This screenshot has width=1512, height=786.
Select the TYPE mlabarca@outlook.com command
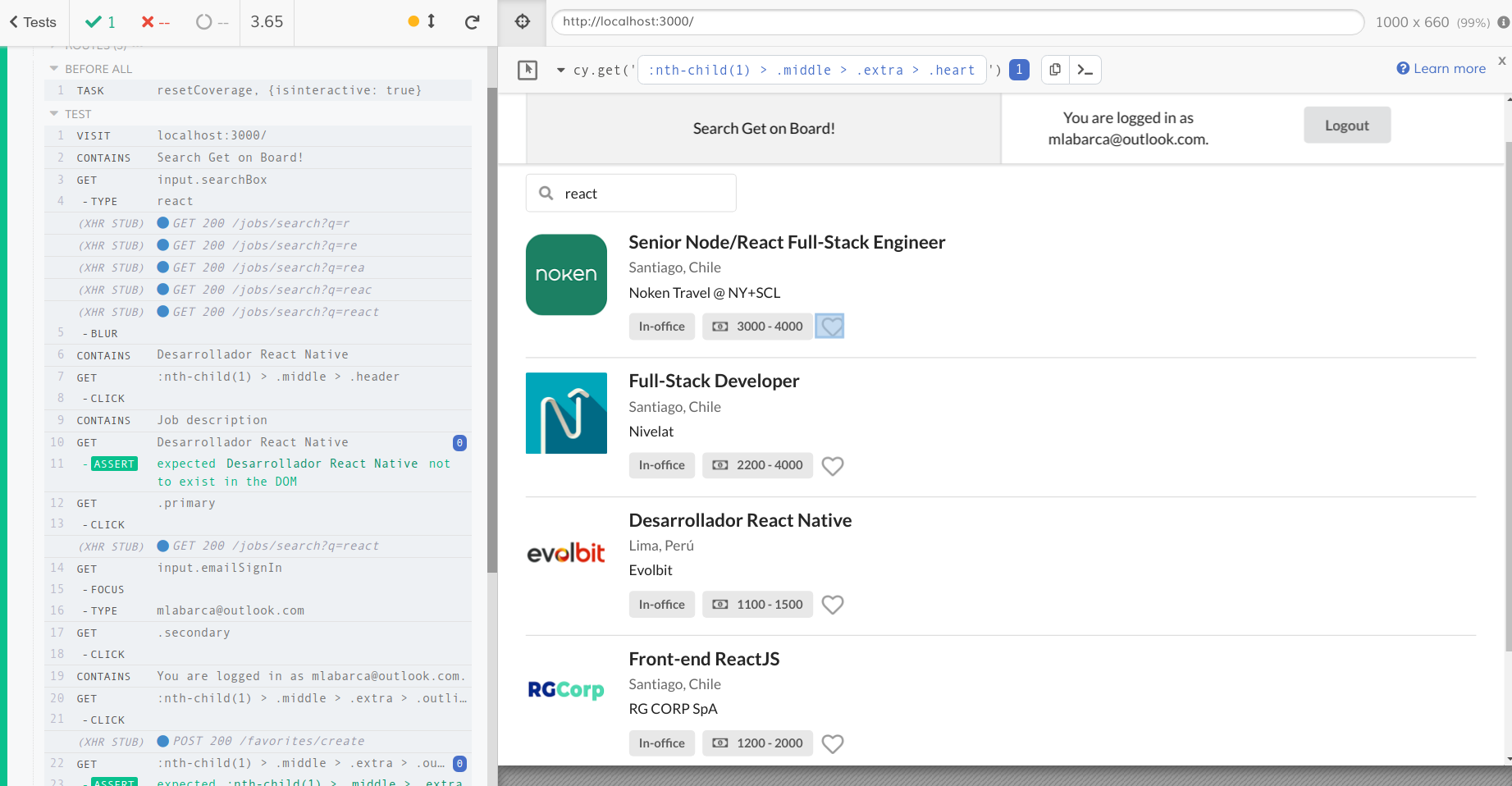258,610
